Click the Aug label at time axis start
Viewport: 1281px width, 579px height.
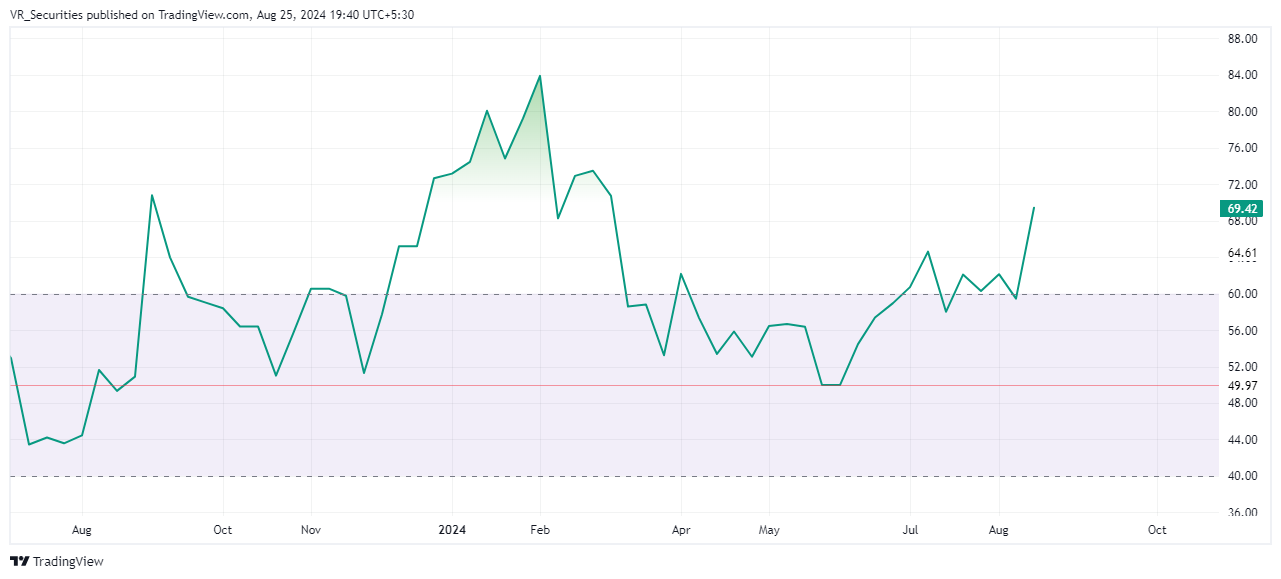click(82, 530)
